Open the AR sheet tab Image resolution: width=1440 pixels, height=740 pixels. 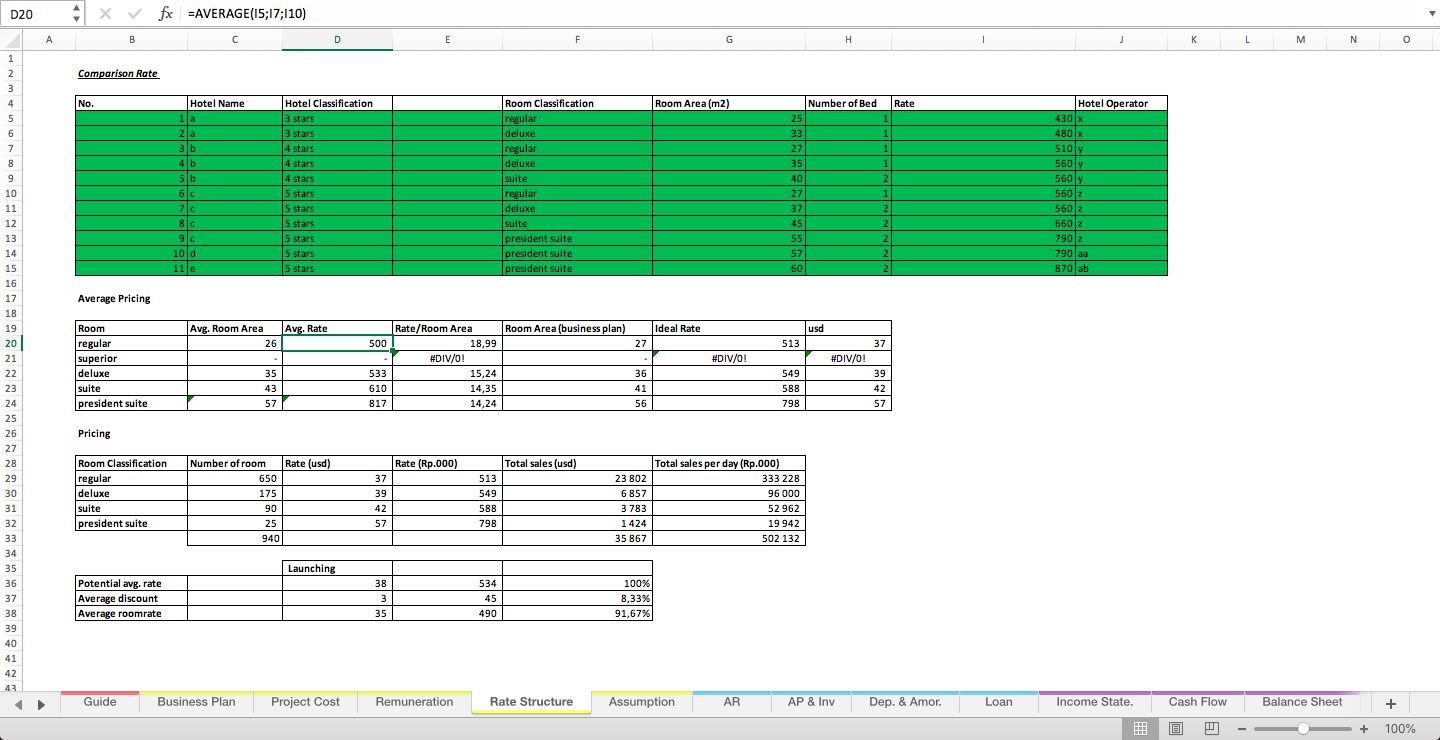pos(732,702)
